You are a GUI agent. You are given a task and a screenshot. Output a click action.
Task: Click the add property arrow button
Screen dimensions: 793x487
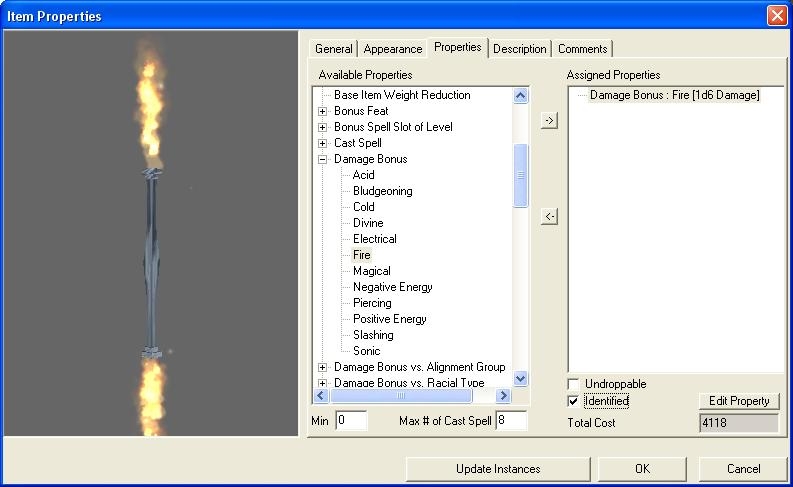coord(549,121)
